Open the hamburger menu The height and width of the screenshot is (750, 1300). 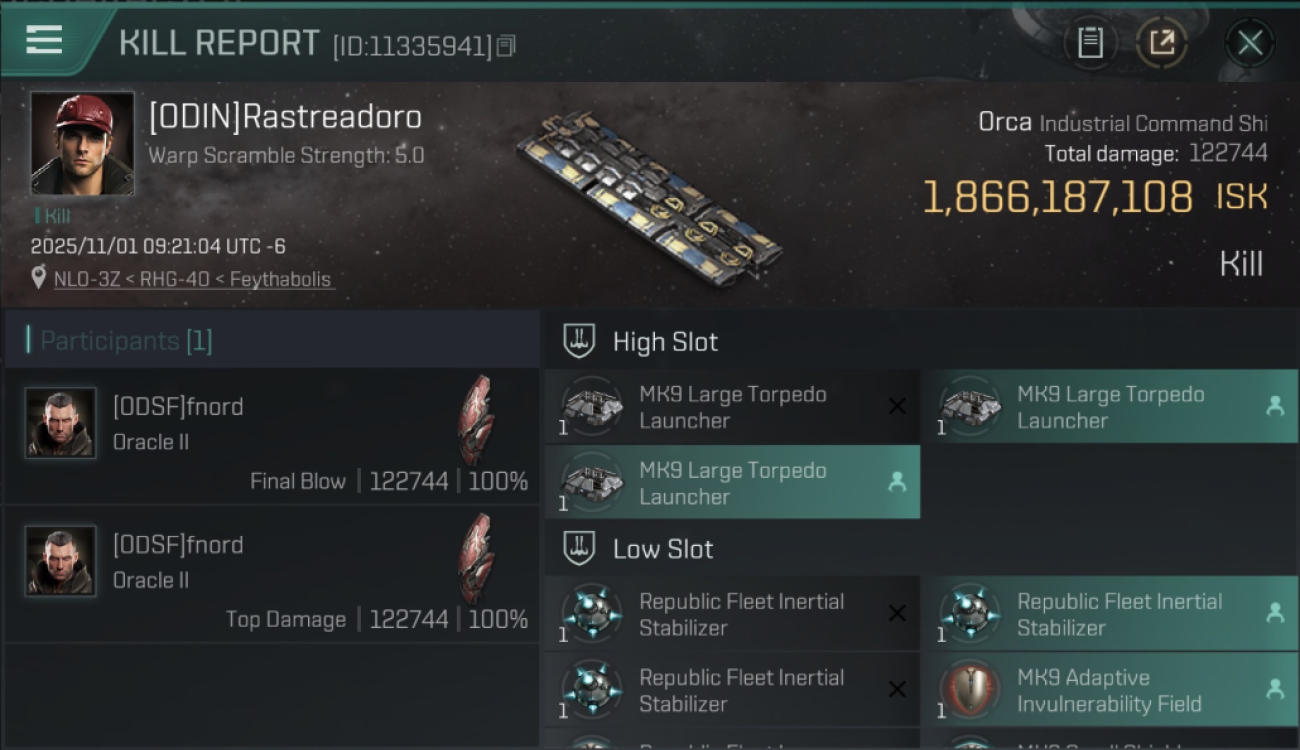[44, 40]
